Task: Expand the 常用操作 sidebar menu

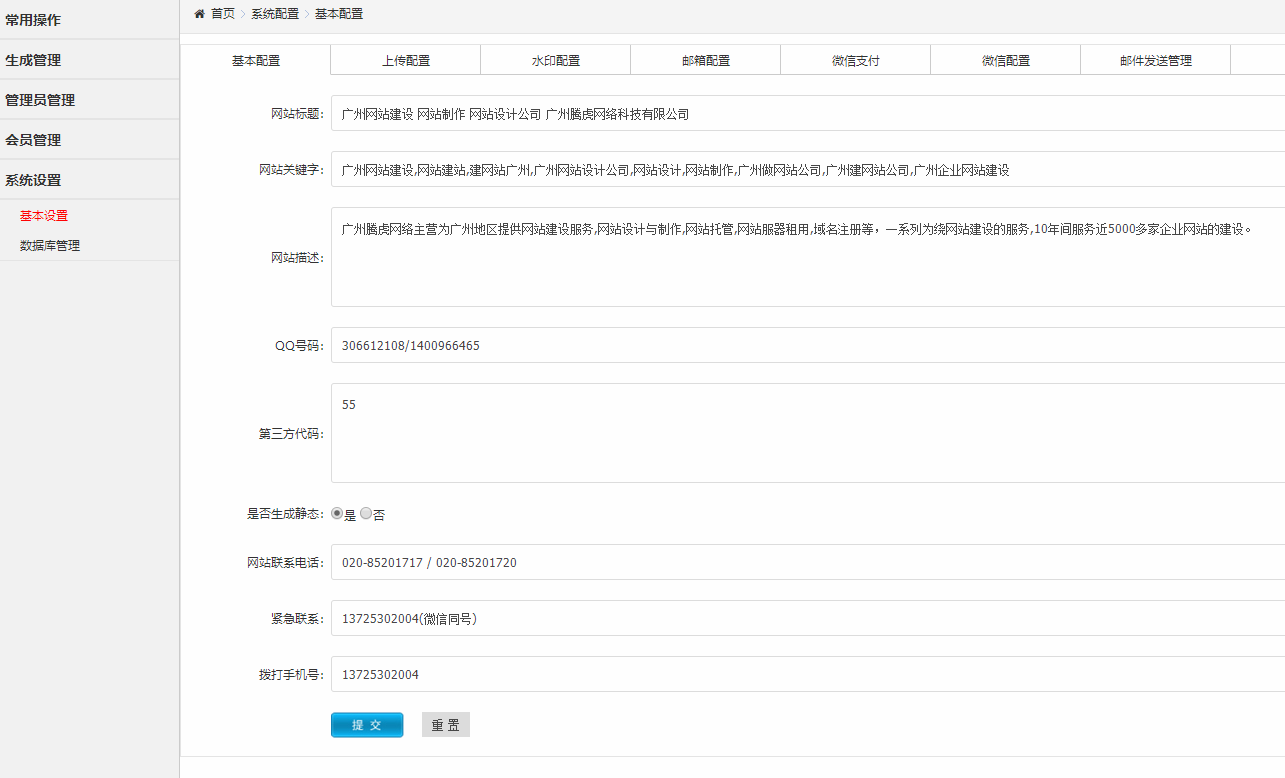Action: 35,19
